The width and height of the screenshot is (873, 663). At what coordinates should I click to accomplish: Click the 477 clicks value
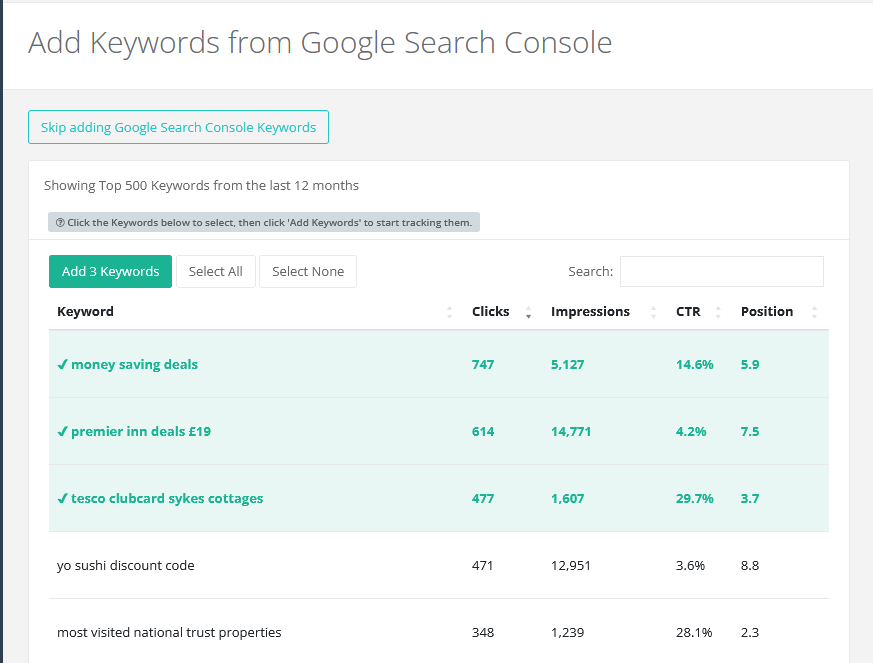pos(483,498)
